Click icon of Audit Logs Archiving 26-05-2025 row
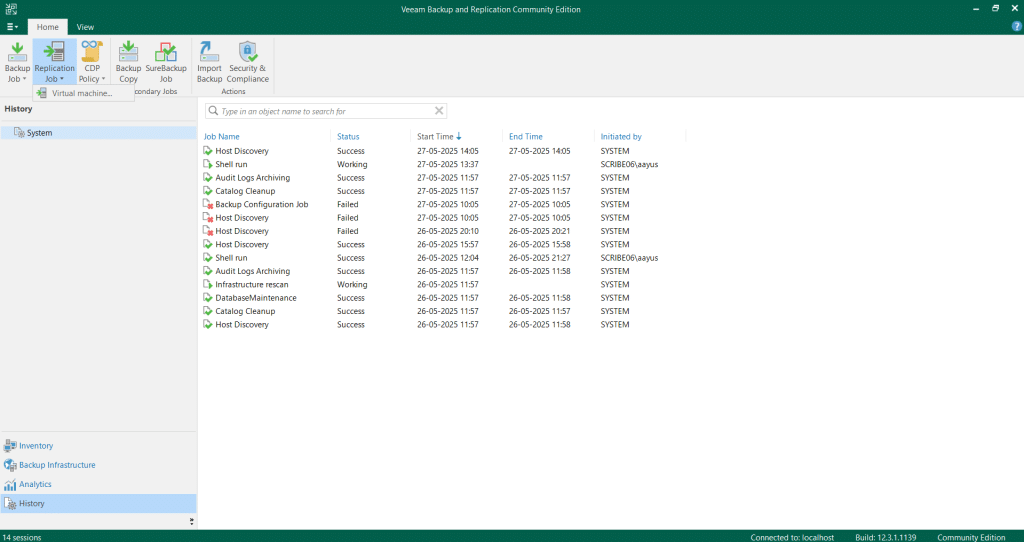The height and width of the screenshot is (542, 1024). coord(208,271)
